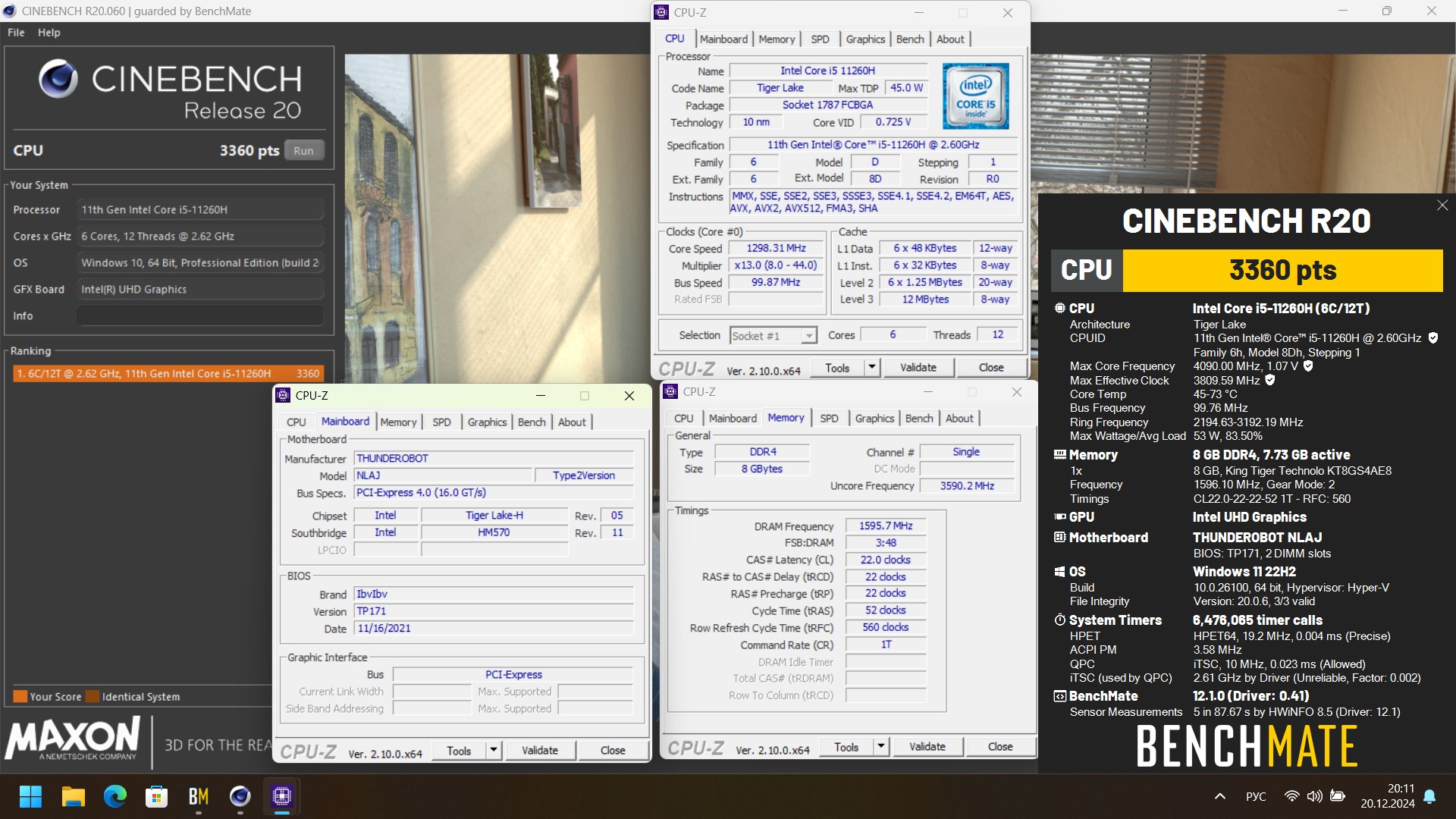This screenshot has height=819, width=1456.
Task: Open Tools dropdown arrow in Mainboard window
Action: tap(493, 751)
